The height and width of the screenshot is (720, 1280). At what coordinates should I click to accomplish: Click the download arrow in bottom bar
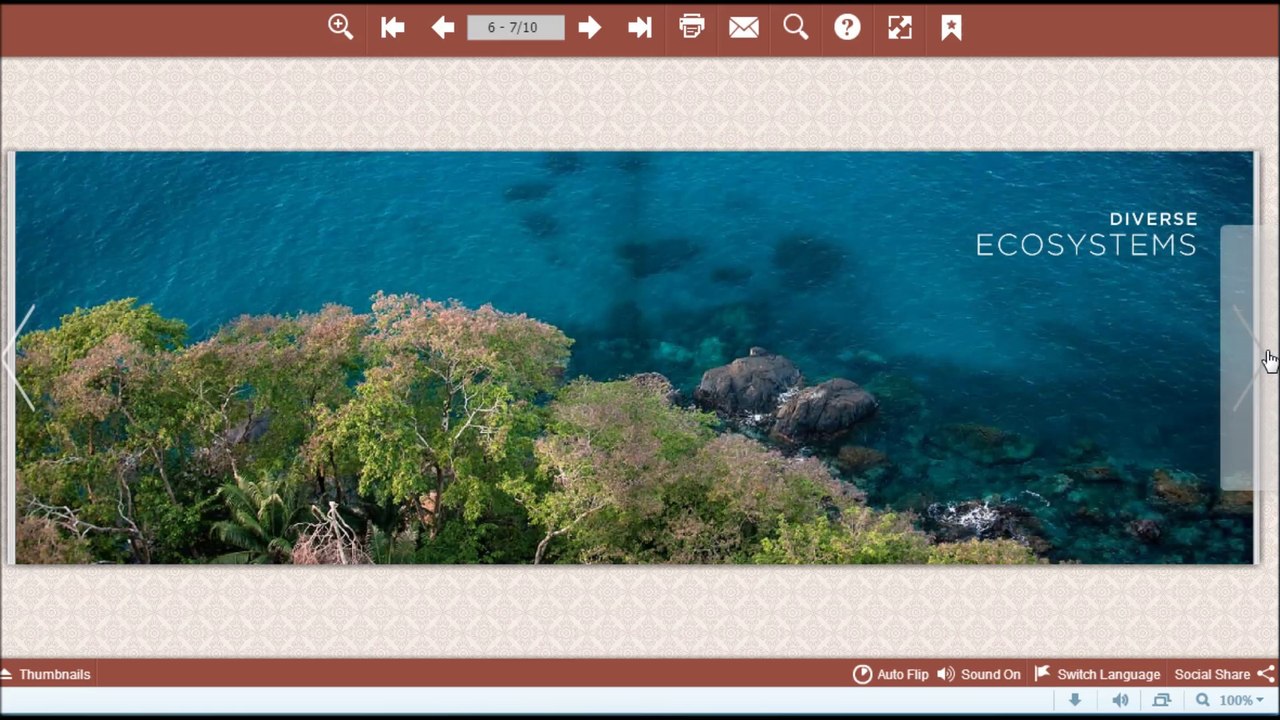[1075, 700]
